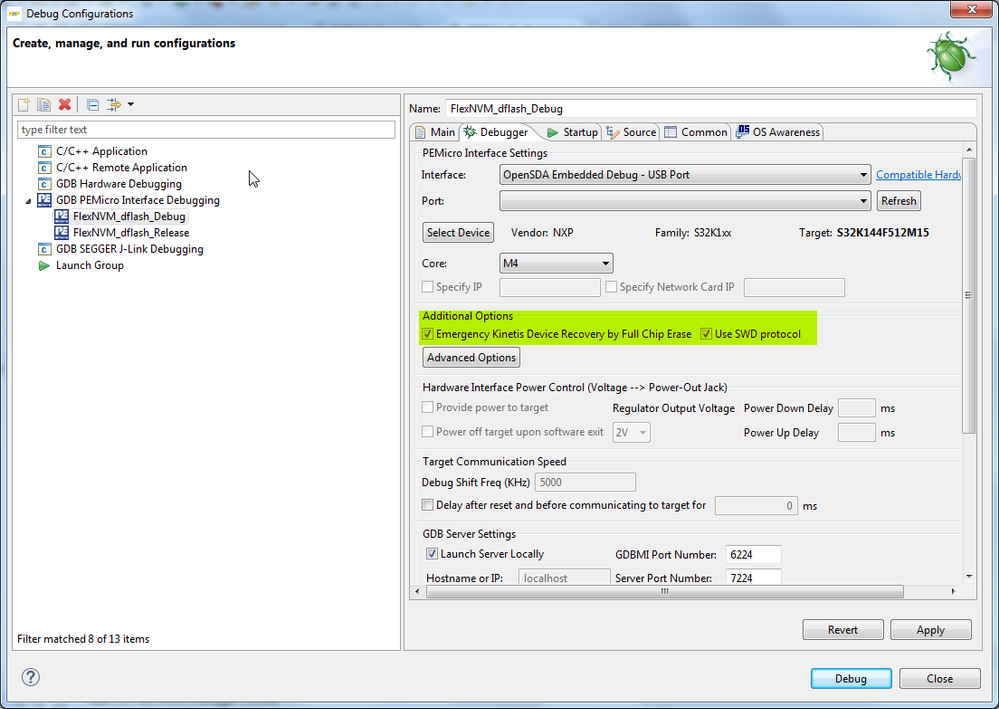Enable Delay after reset checkbox
The height and width of the screenshot is (709, 999).
[x=428, y=505]
